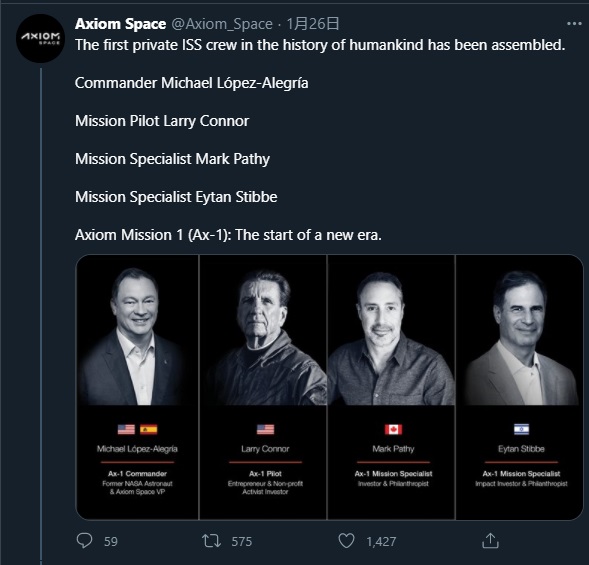Click the retweet arrows icon

[x=211, y=541]
